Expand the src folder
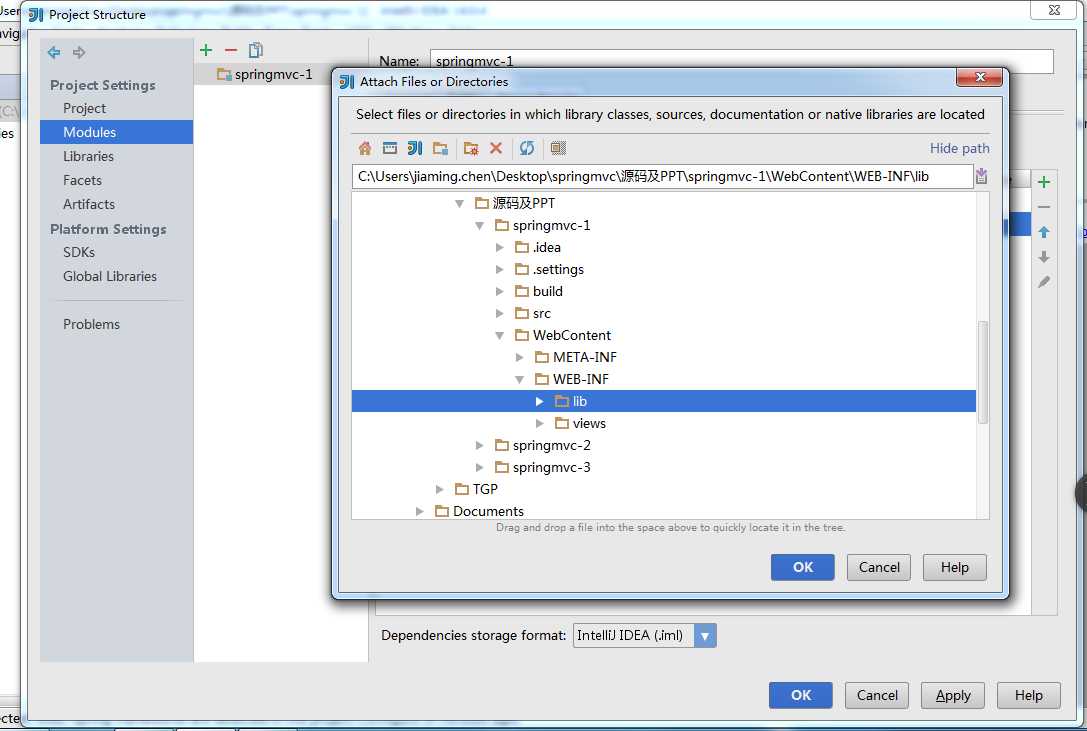The width and height of the screenshot is (1087, 731). tap(499, 313)
